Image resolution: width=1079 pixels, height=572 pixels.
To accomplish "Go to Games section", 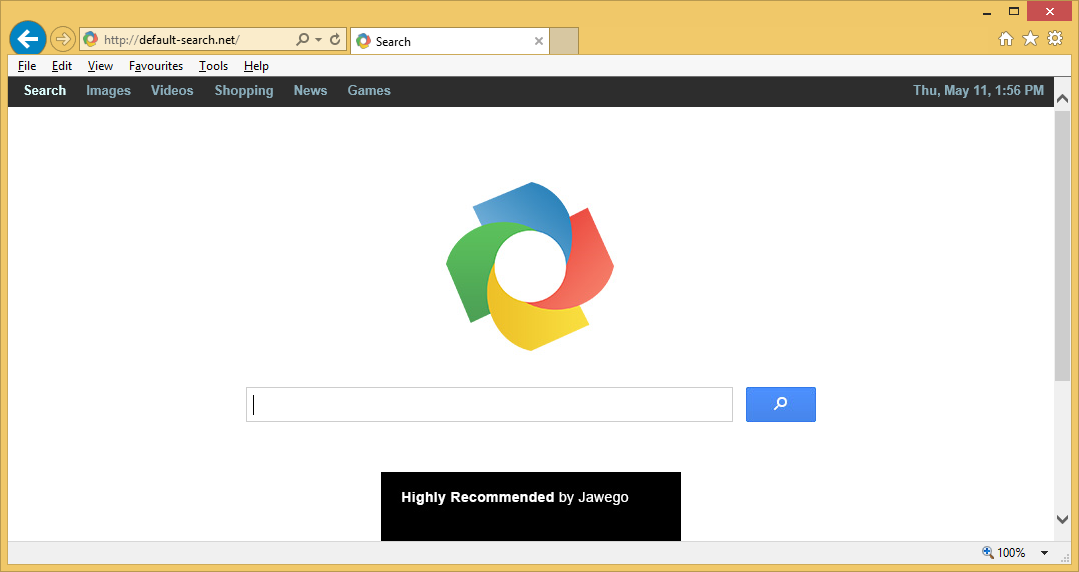I will (x=369, y=90).
